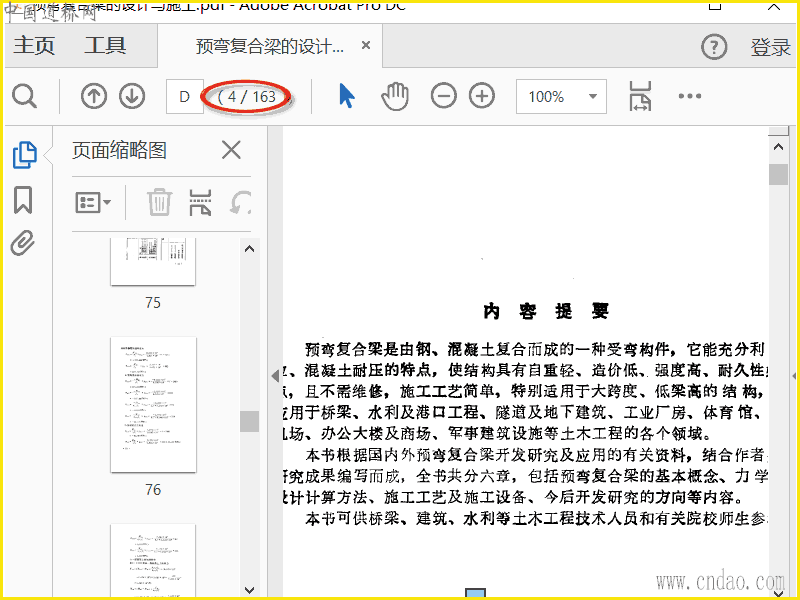The width and height of the screenshot is (800, 600).
Task: Expand the right tools pane arrow
Action: pyautogui.click(x=794, y=376)
